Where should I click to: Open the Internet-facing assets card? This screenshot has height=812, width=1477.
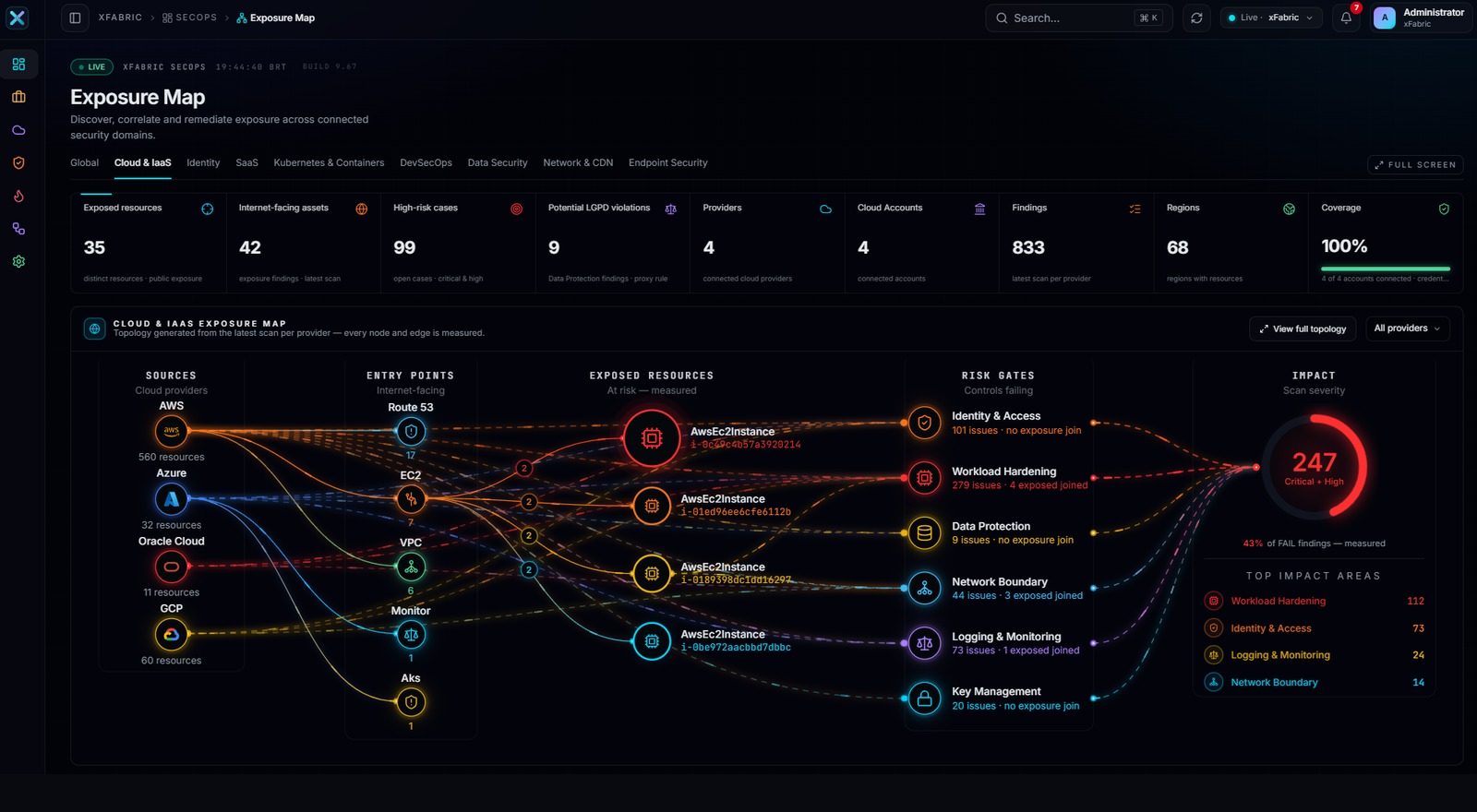click(x=304, y=243)
